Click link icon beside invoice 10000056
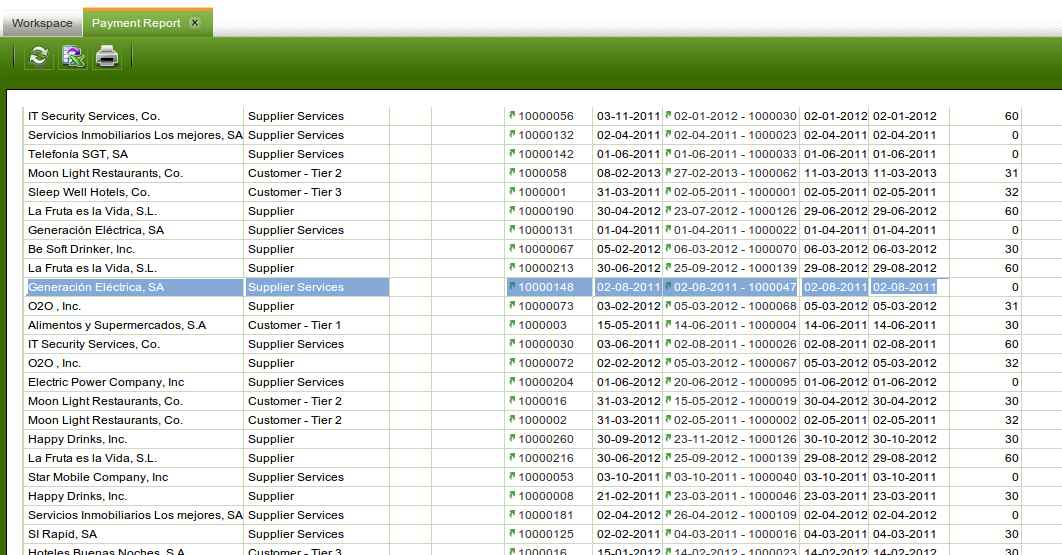1062x555 pixels. (x=512, y=115)
